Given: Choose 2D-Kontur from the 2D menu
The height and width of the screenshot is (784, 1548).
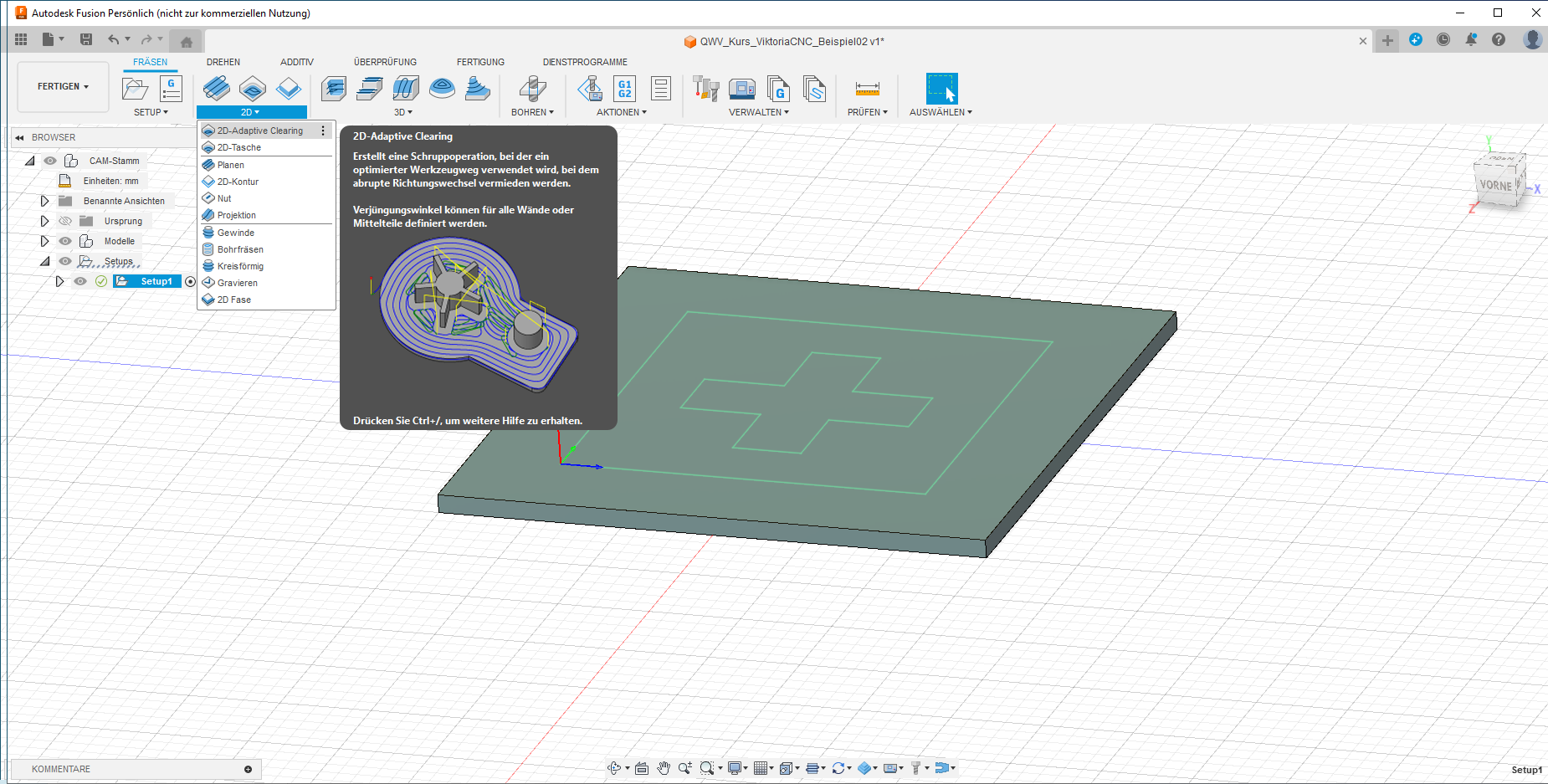Looking at the screenshot, I should click(238, 182).
